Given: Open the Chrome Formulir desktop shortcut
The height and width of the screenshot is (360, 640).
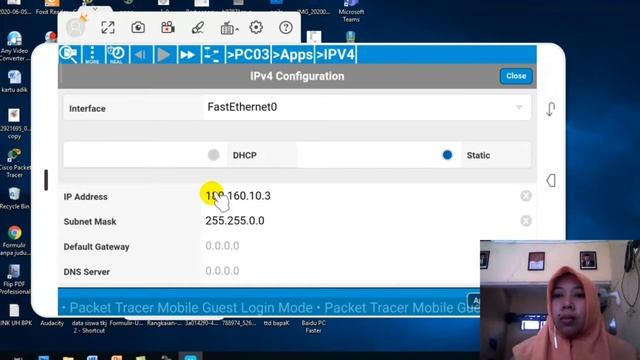Looking at the screenshot, I should (x=15, y=240).
